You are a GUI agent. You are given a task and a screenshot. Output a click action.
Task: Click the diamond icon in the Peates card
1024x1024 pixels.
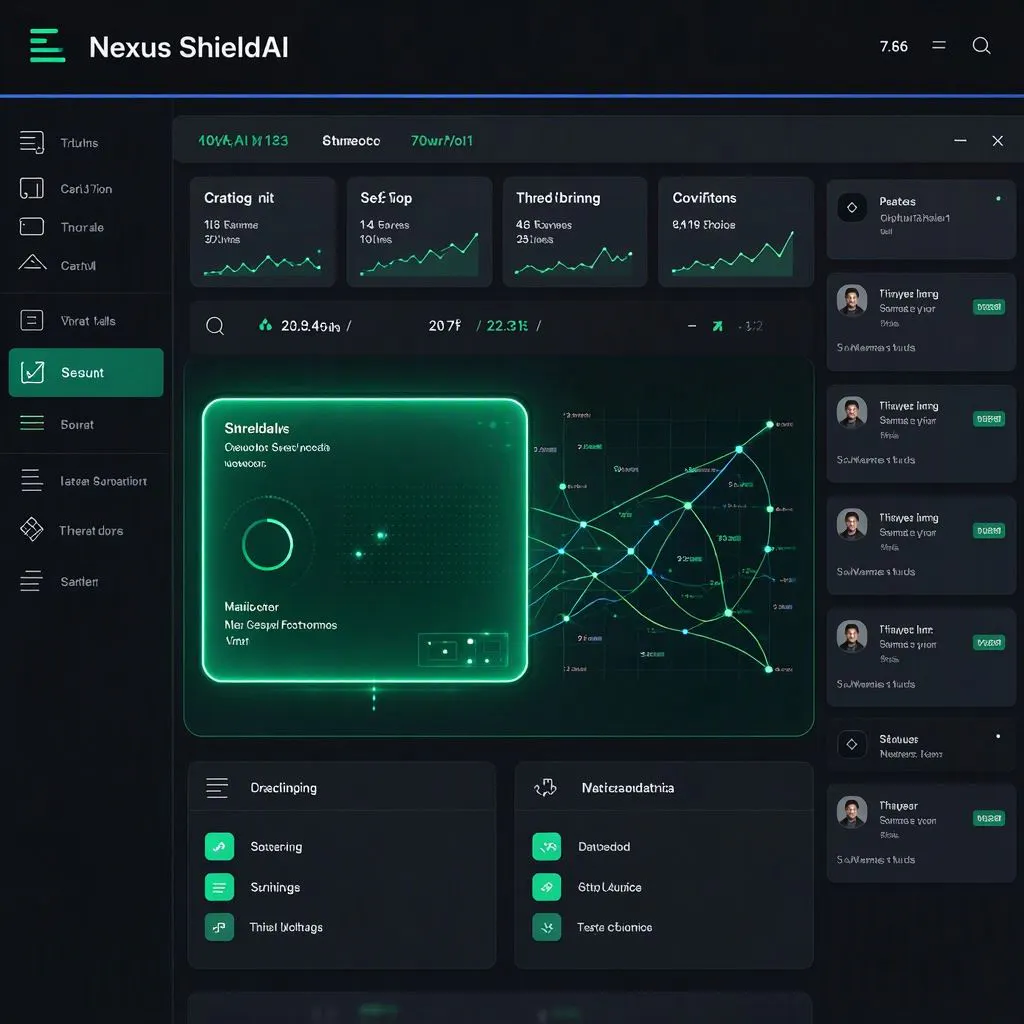(852, 208)
